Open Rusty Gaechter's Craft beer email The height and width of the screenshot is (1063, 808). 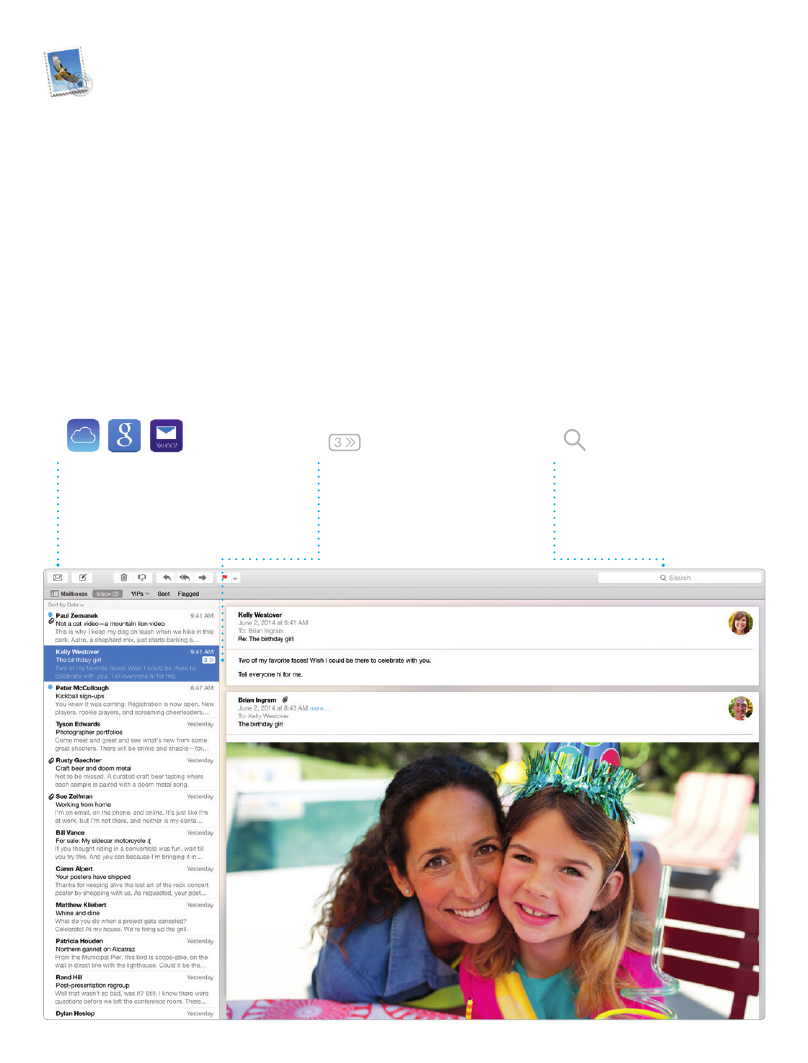[x=132, y=772]
